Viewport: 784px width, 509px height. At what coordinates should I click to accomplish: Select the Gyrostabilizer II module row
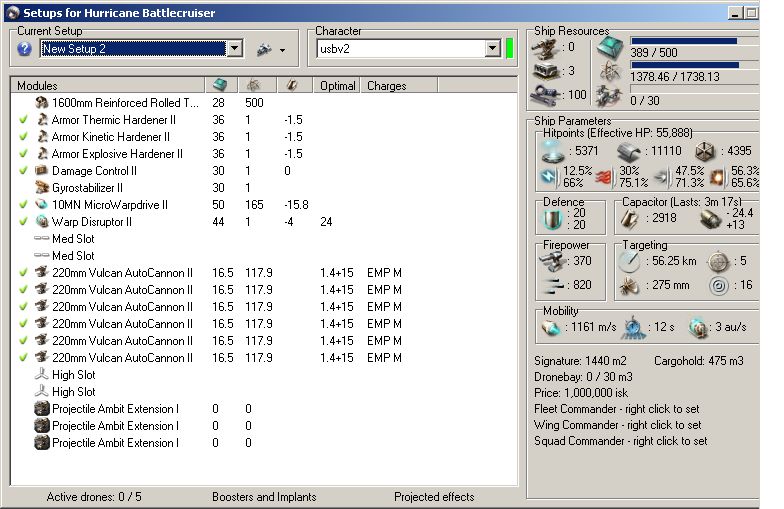coord(264,188)
